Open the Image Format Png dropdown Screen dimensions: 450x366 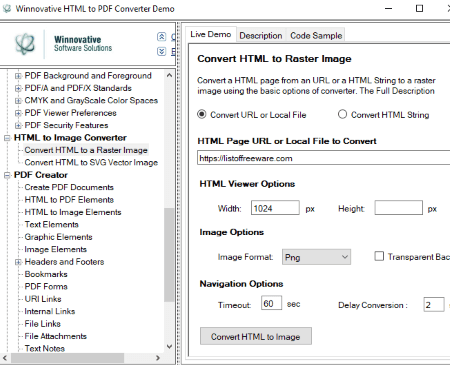[x=316, y=257]
